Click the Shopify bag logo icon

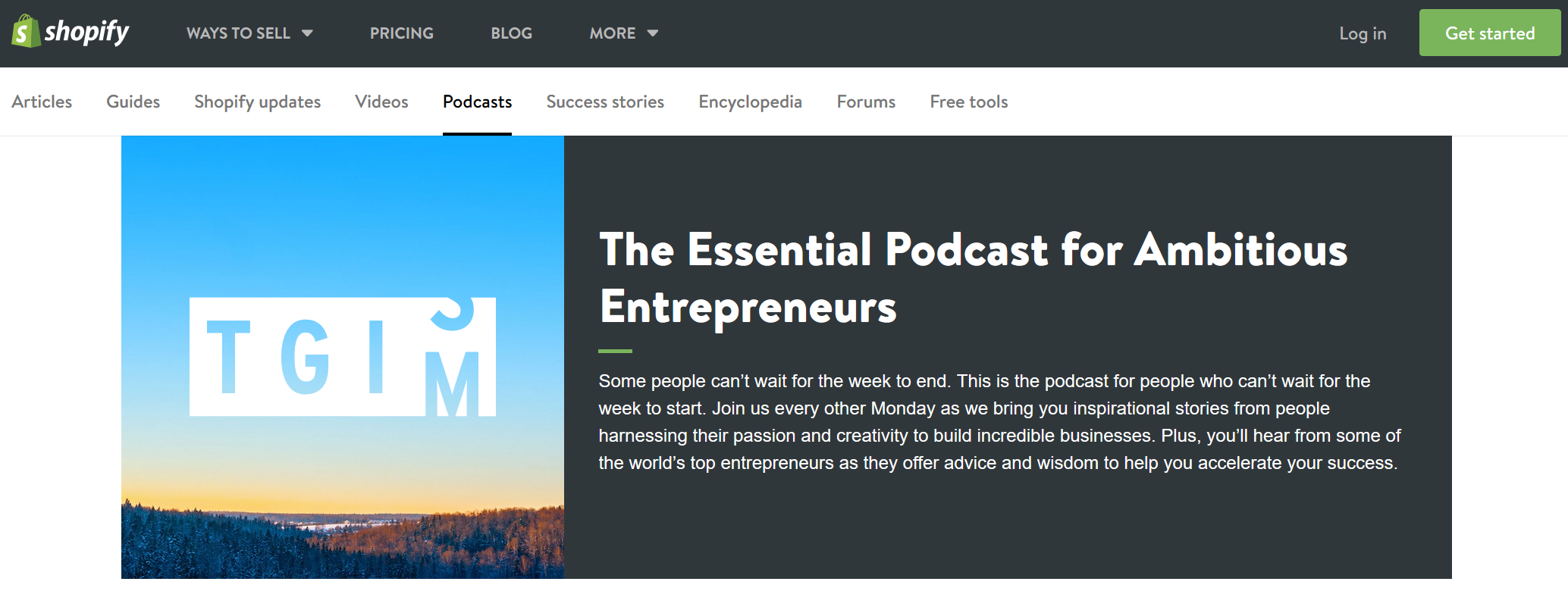pos(26,32)
